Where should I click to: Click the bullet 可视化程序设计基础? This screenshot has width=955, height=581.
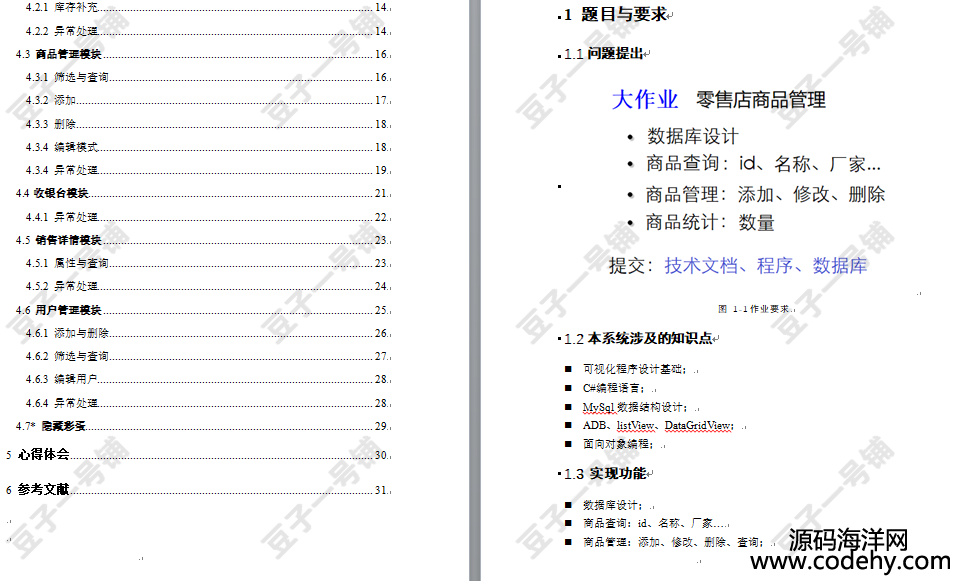click(635, 369)
